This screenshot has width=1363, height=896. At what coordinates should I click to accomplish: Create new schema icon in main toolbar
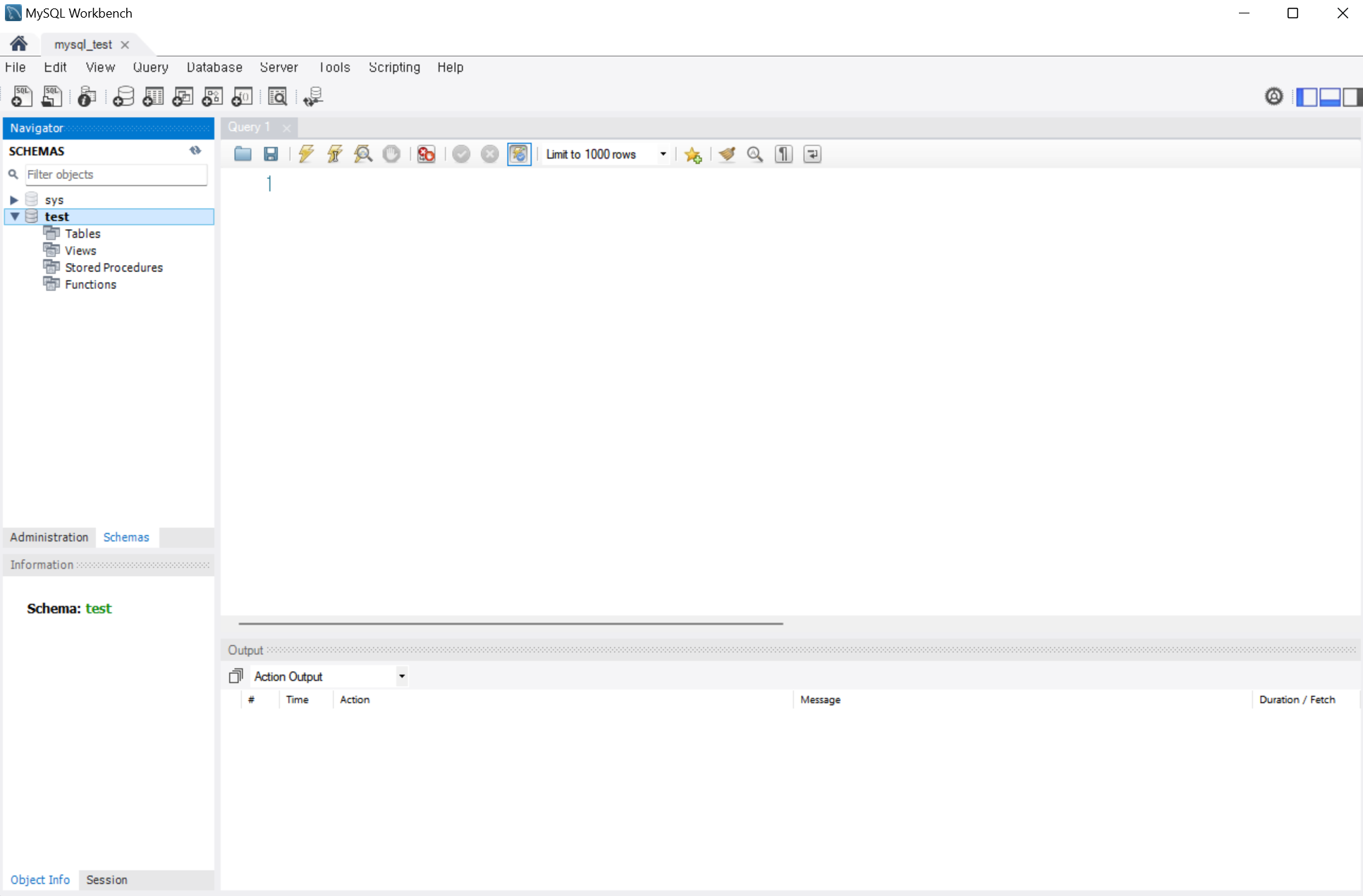point(123,97)
